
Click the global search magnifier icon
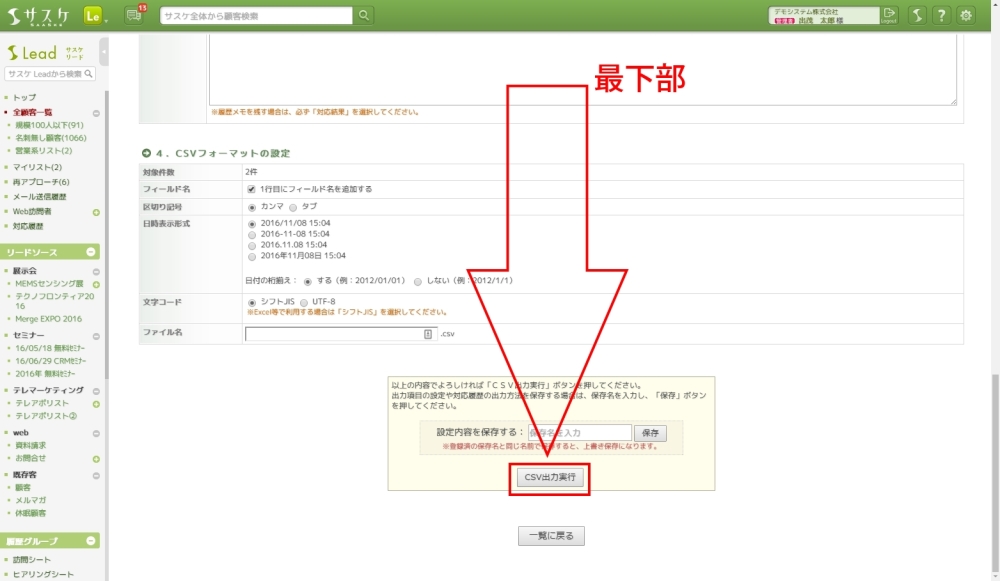tap(364, 15)
